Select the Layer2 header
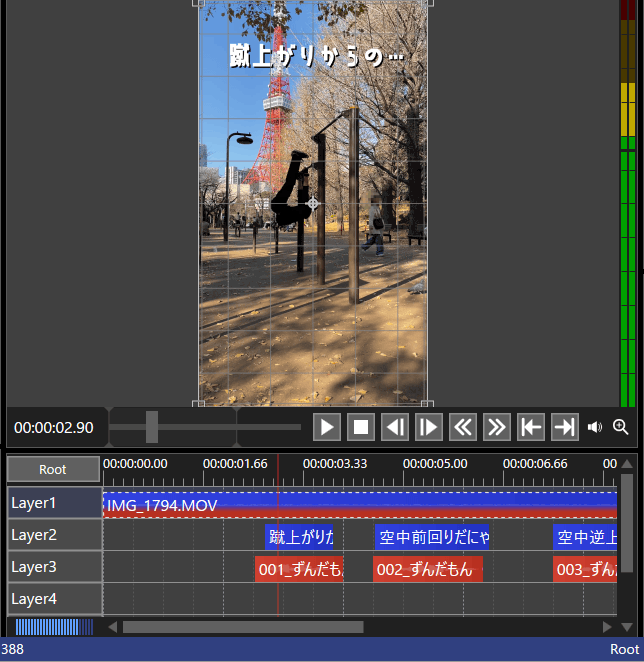Viewport: 644px width, 662px height. tap(54, 535)
